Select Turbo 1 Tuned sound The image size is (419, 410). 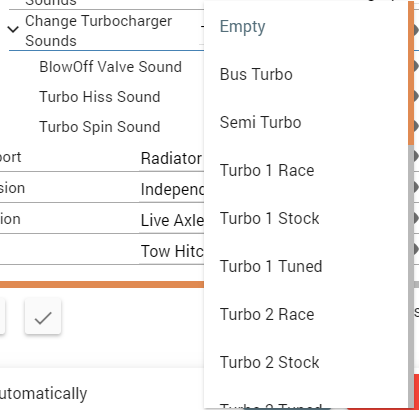tap(306, 266)
